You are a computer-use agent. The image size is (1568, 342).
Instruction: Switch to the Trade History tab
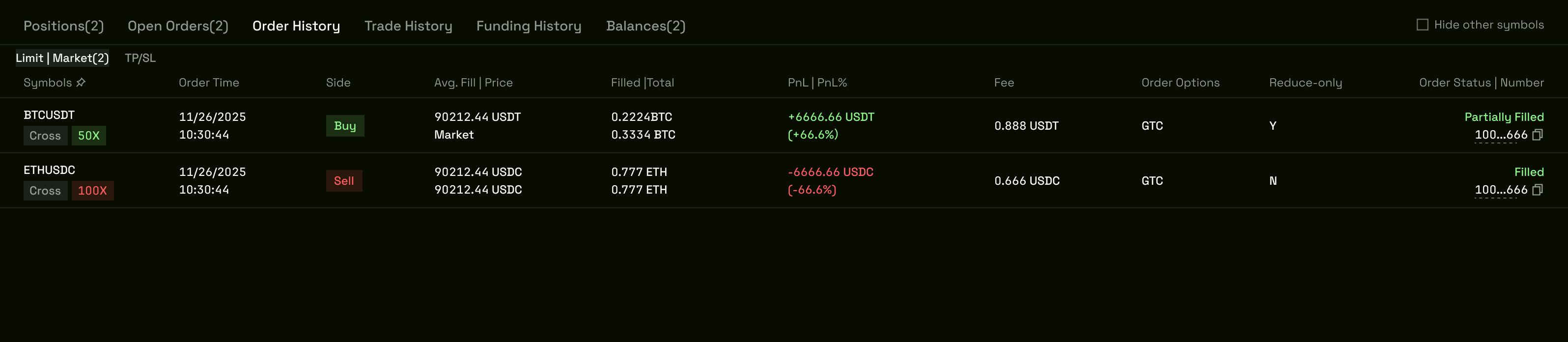pyautogui.click(x=408, y=26)
